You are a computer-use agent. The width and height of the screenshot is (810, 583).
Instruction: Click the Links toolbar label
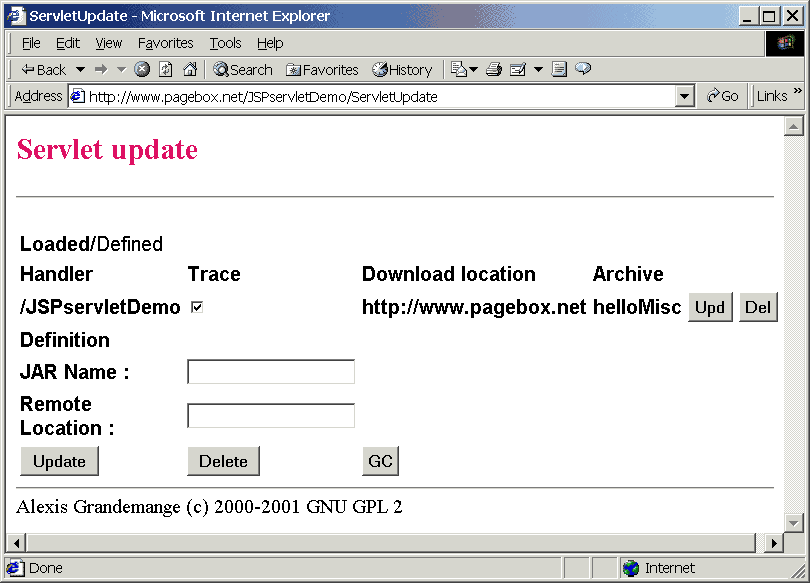point(772,96)
